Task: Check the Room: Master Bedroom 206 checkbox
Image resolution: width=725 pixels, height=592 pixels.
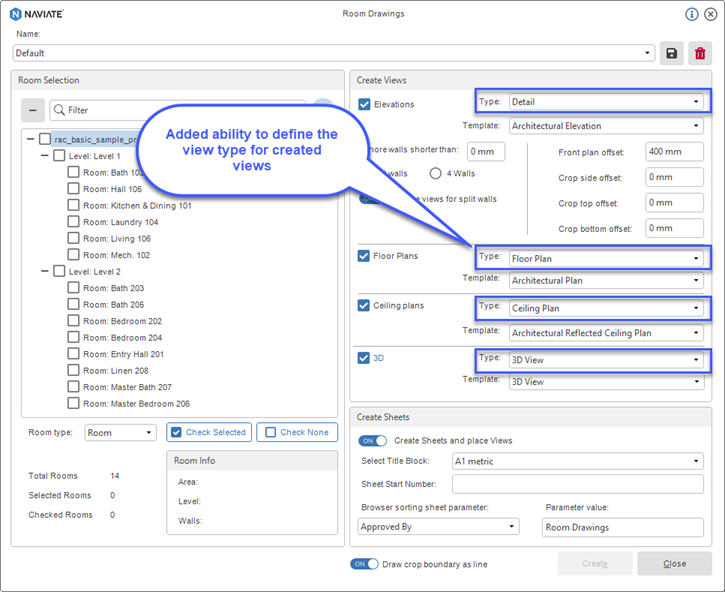Action: pos(73,403)
